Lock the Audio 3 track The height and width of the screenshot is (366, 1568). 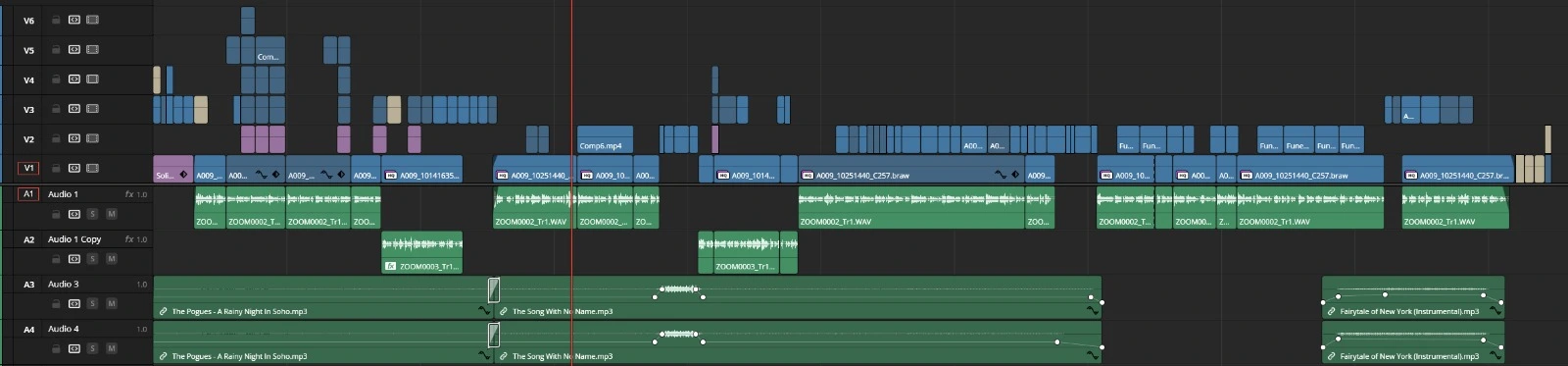pos(56,303)
